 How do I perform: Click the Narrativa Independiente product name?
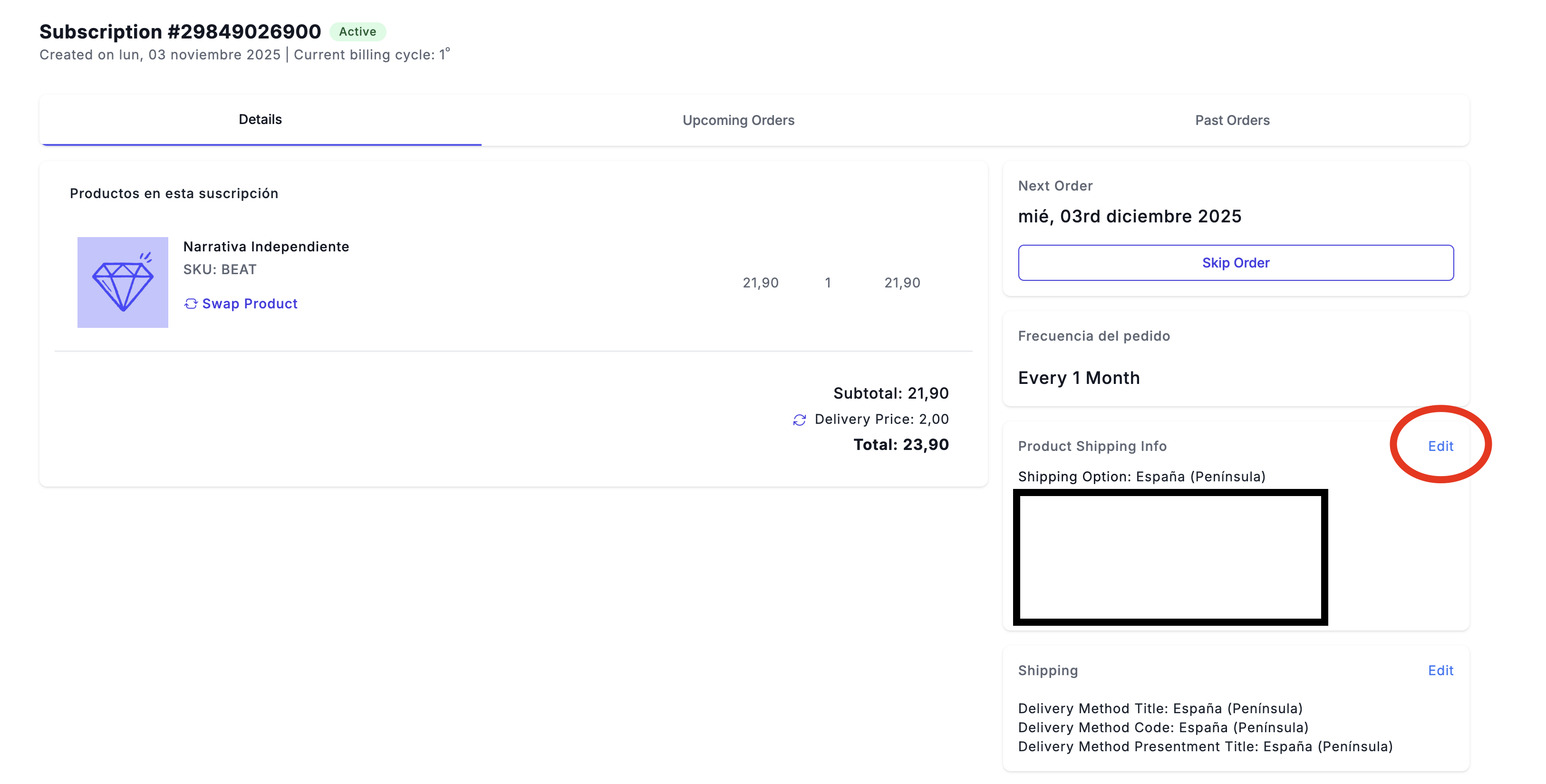tap(266, 247)
